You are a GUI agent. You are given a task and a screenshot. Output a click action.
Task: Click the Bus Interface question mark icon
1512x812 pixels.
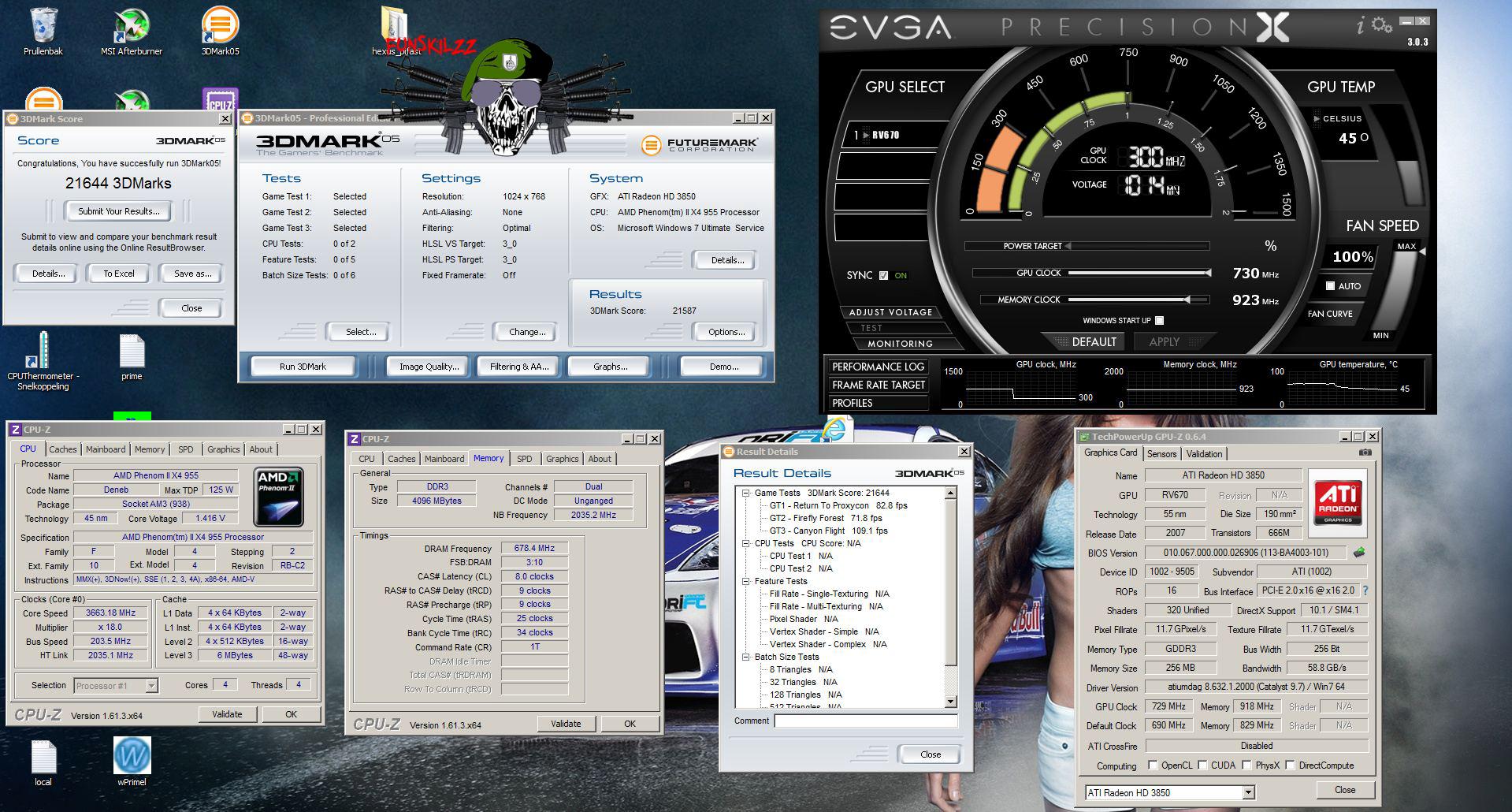pos(1365,590)
